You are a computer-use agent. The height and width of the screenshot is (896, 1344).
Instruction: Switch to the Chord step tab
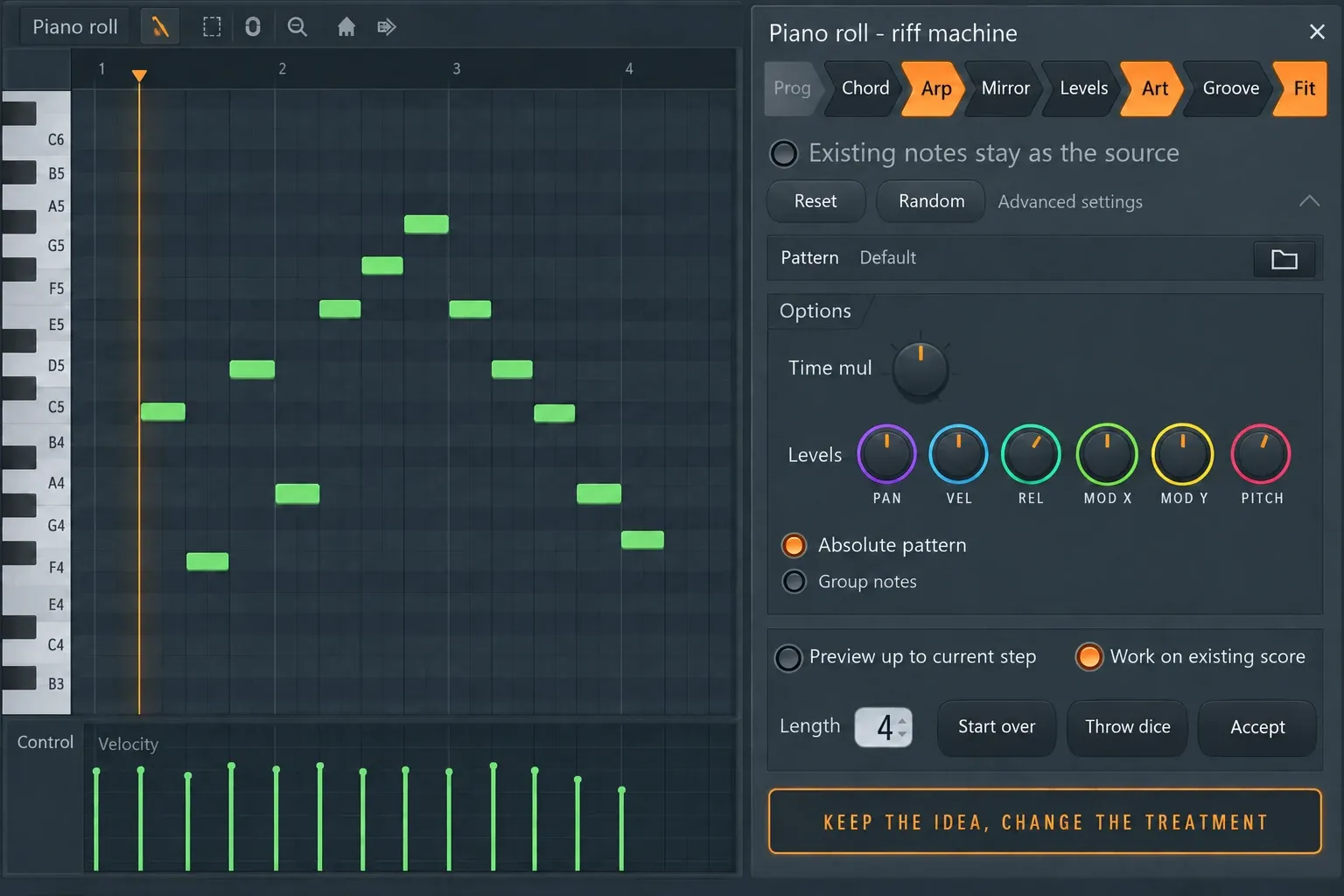(x=864, y=88)
